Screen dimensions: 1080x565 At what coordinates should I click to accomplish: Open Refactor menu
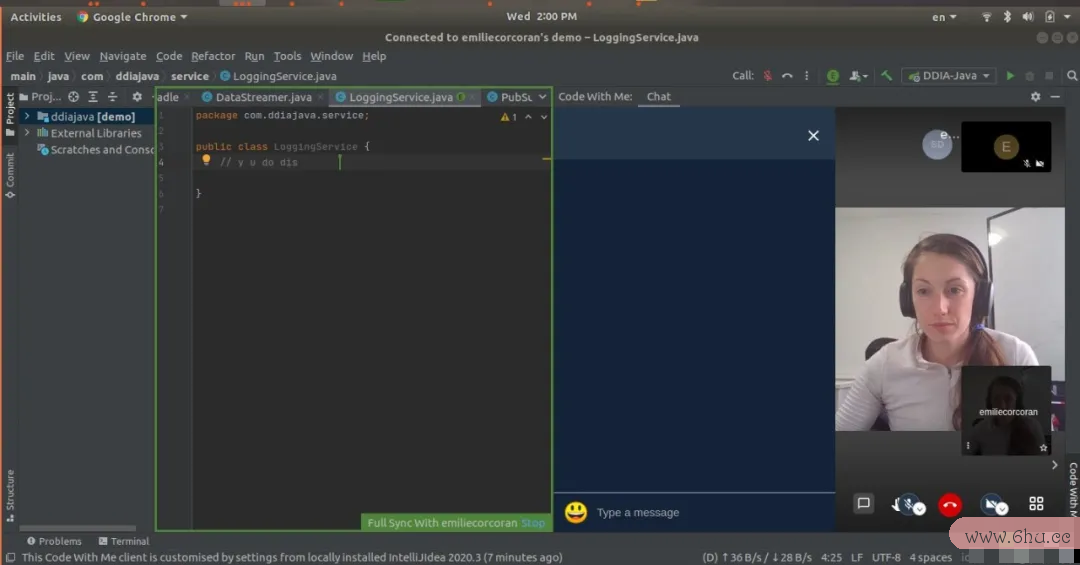tap(213, 56)
